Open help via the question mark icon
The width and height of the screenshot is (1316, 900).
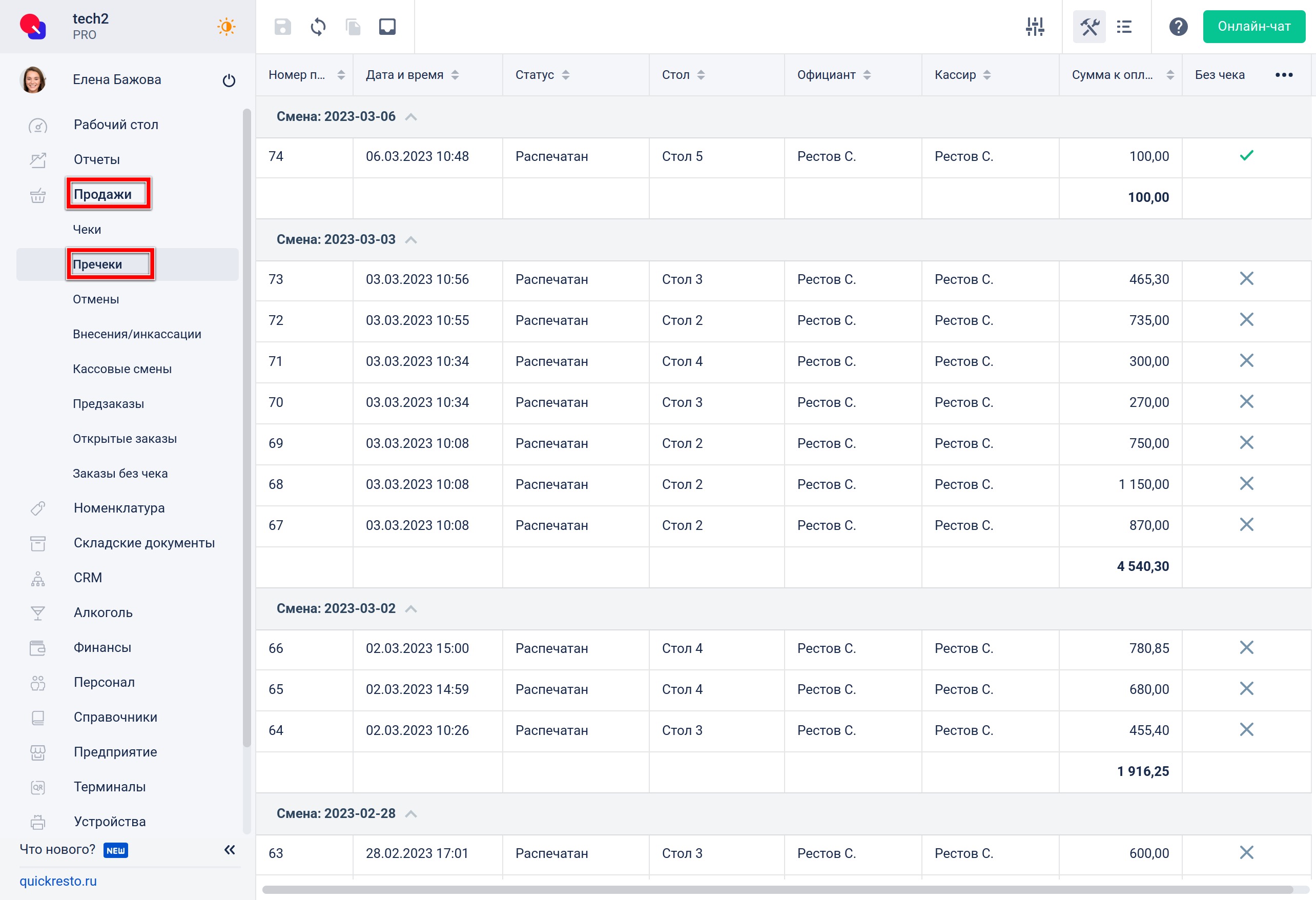[1178, 27]
